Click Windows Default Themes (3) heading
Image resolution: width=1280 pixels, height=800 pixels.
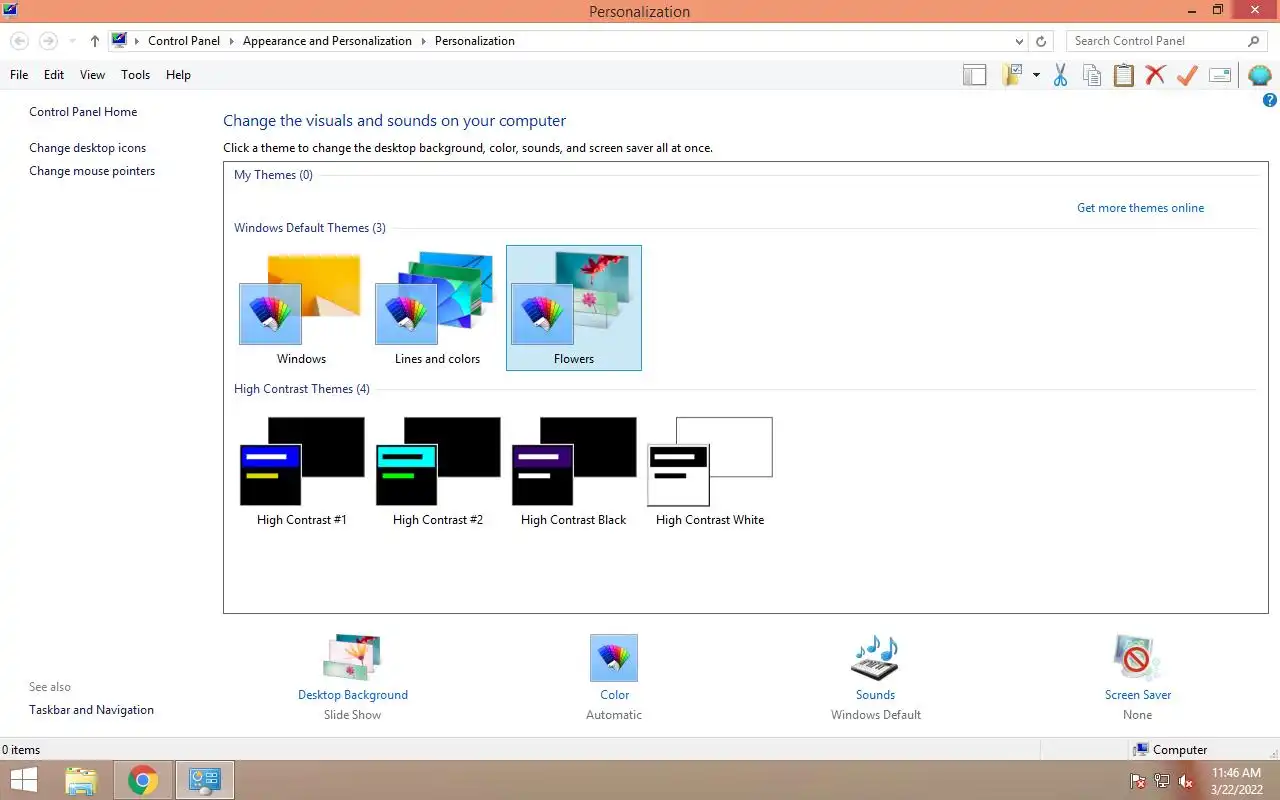pyautogui.click(x=310, y=228)
